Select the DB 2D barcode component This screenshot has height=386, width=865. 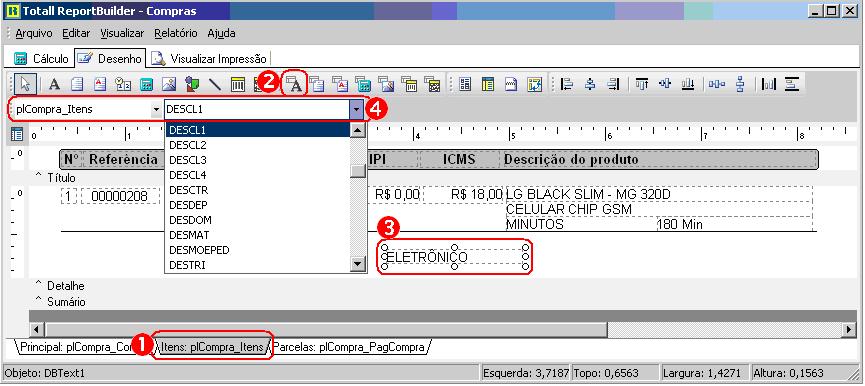click(433, 84)
